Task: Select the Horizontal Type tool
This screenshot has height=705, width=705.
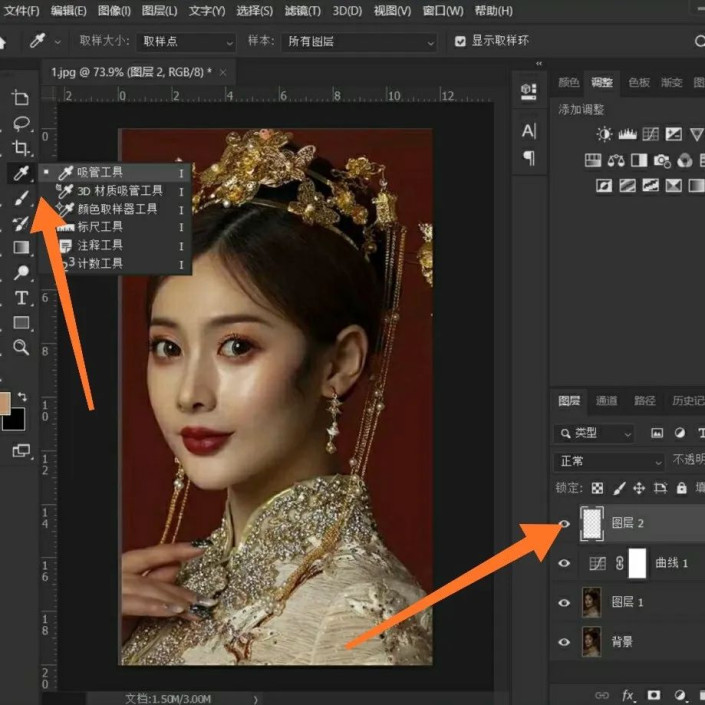Action: pyautogui.click(x=21, y=298)
